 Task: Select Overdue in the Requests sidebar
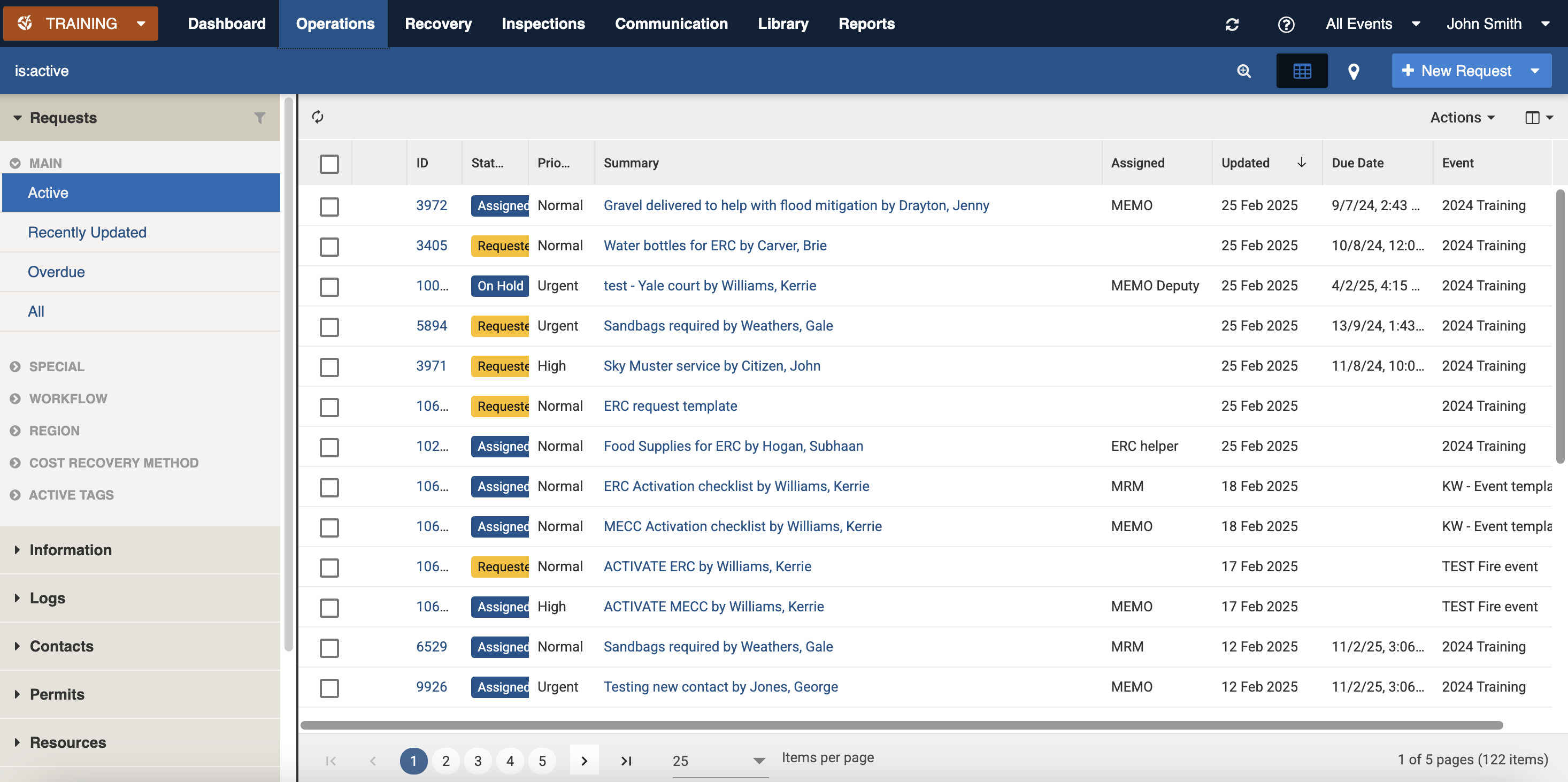coord(56,272)
